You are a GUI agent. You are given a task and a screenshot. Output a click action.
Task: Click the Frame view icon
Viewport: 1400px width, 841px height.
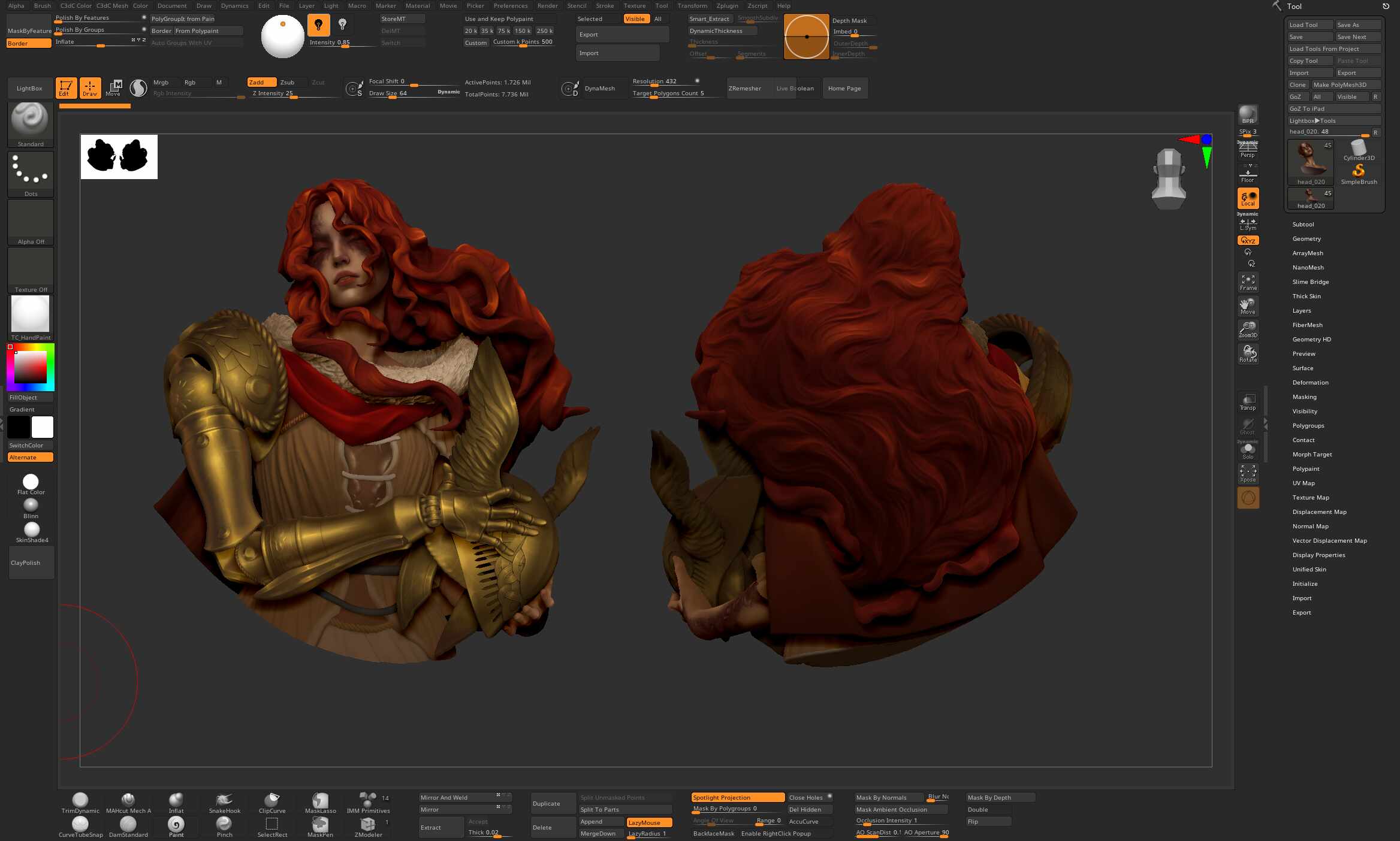click(1248, 282)
